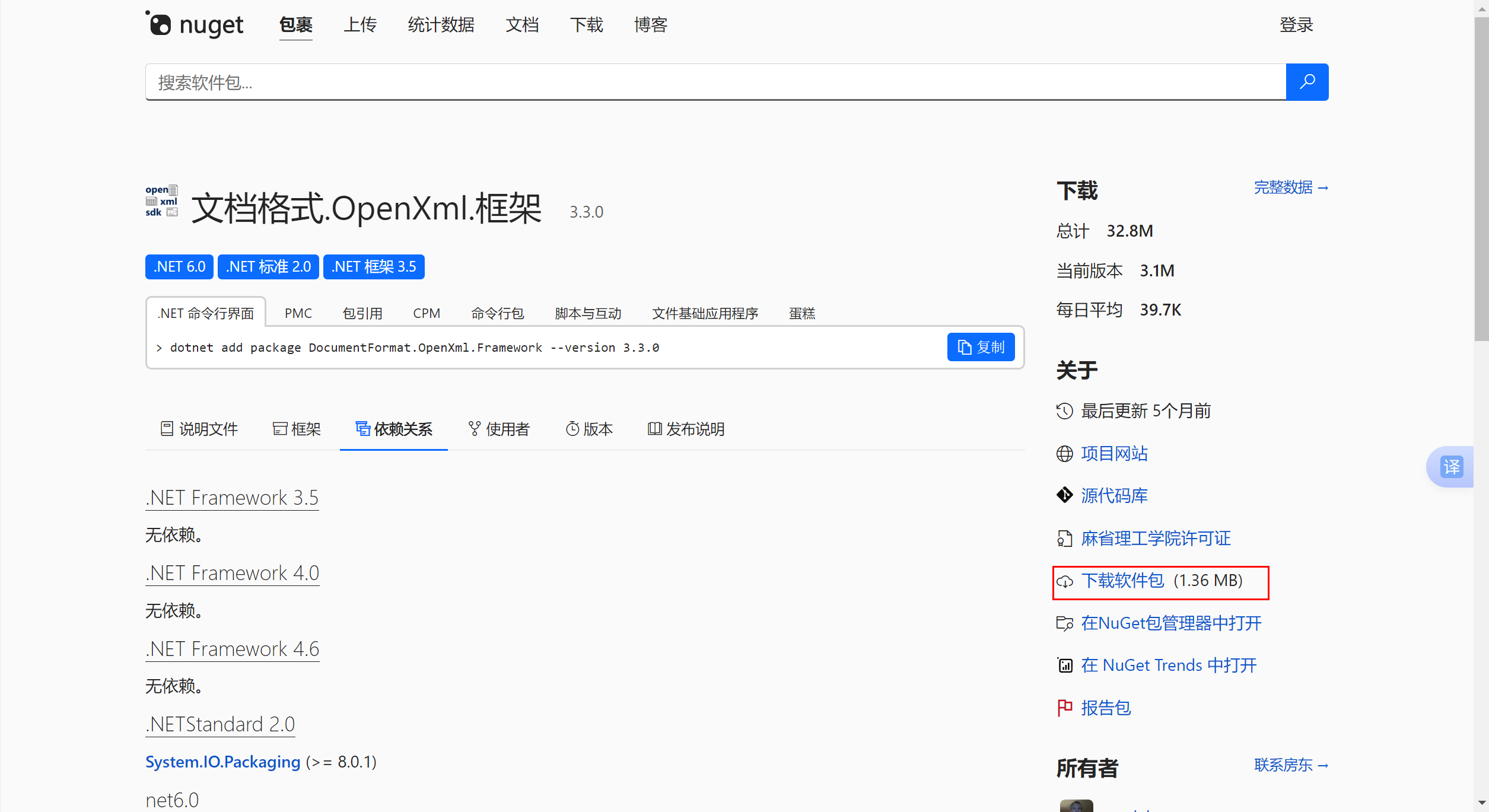This screenshot has height=812, width=1489.
Task: Click the .NET Framework 3.5 heading
Action: pyautogui.click(x=232, y=498)
